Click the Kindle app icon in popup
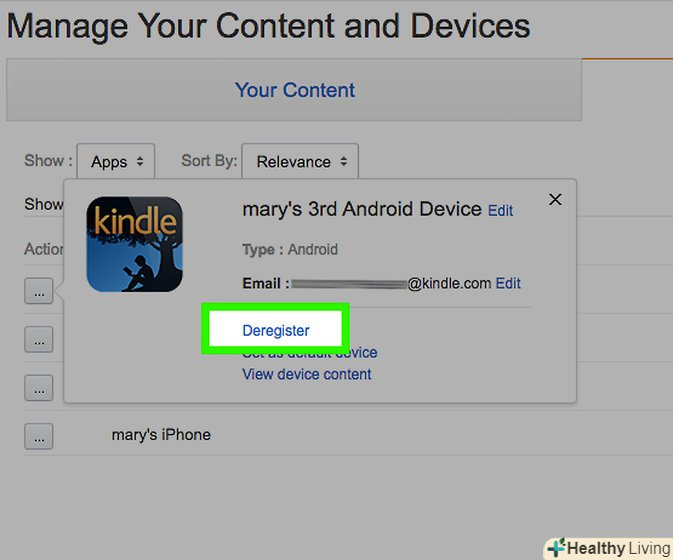The width and height of the screenshot is (673, 560). [134, 244]
